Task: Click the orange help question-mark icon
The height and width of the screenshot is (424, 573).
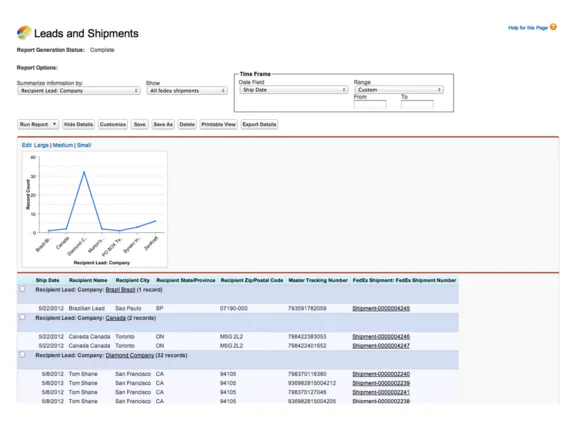Action: tap(553, 27)
